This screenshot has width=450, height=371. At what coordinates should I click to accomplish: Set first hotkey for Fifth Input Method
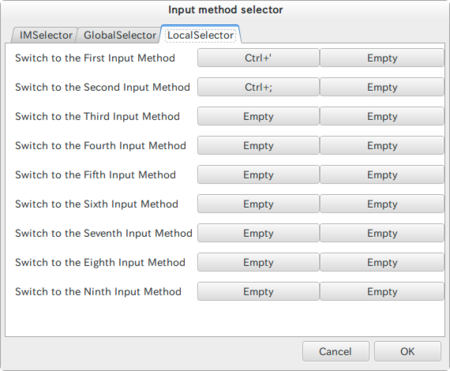(x=258, y=175)
